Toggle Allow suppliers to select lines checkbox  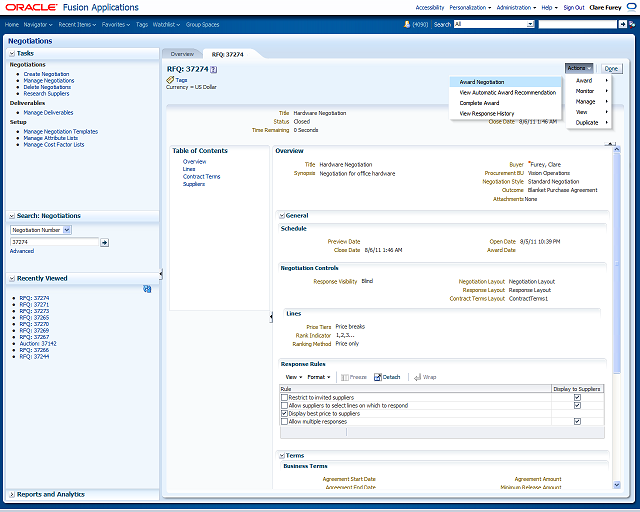284,405
